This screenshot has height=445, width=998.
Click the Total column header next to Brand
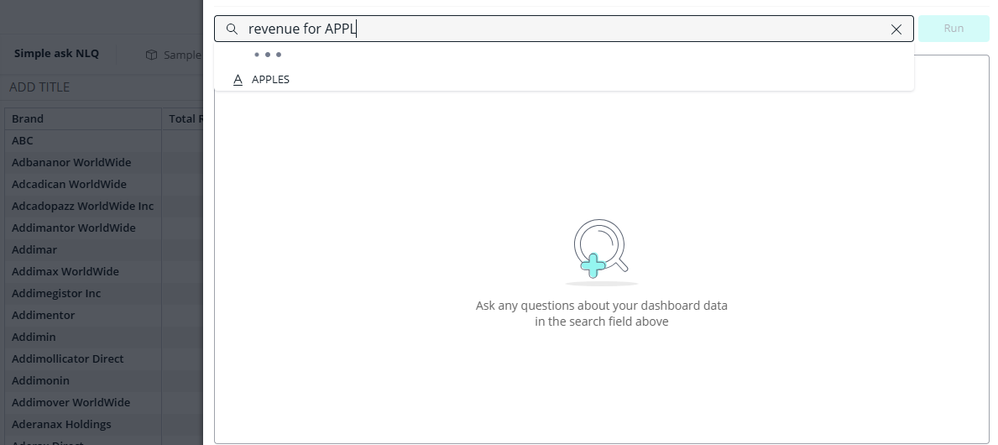tap(185, 118)
